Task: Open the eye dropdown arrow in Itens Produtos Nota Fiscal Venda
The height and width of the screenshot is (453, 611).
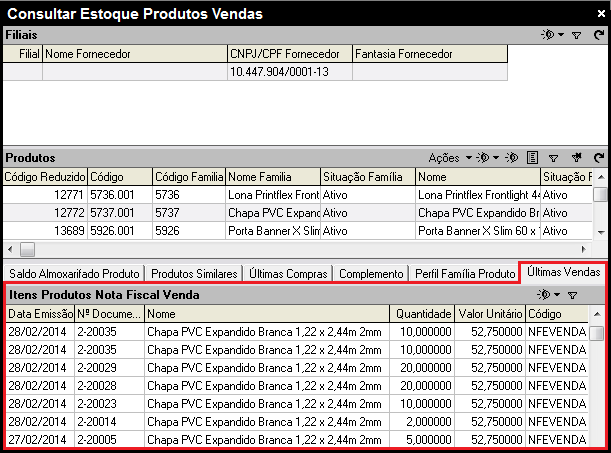Action: pos(557,294)
